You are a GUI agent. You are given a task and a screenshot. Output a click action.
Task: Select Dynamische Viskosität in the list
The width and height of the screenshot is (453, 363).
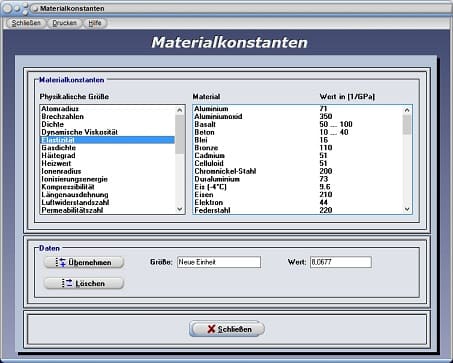(107, 132)
